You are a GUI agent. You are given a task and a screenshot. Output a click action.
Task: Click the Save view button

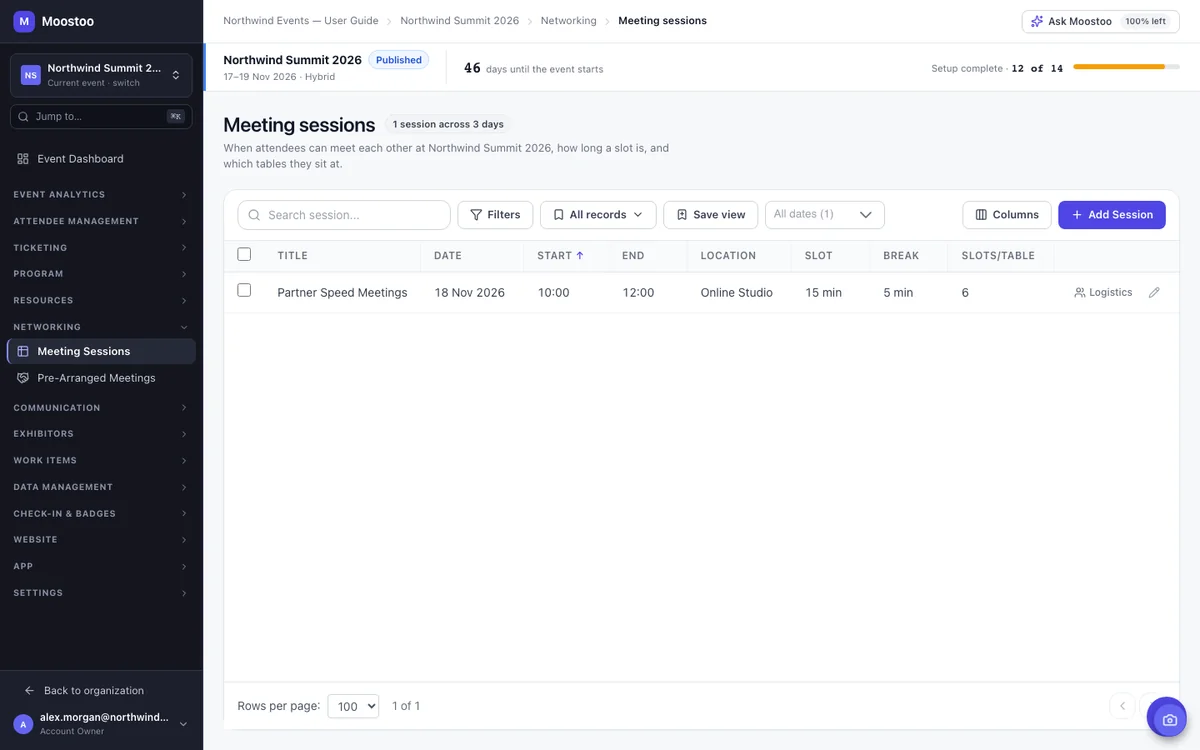[x=711, y=215]
